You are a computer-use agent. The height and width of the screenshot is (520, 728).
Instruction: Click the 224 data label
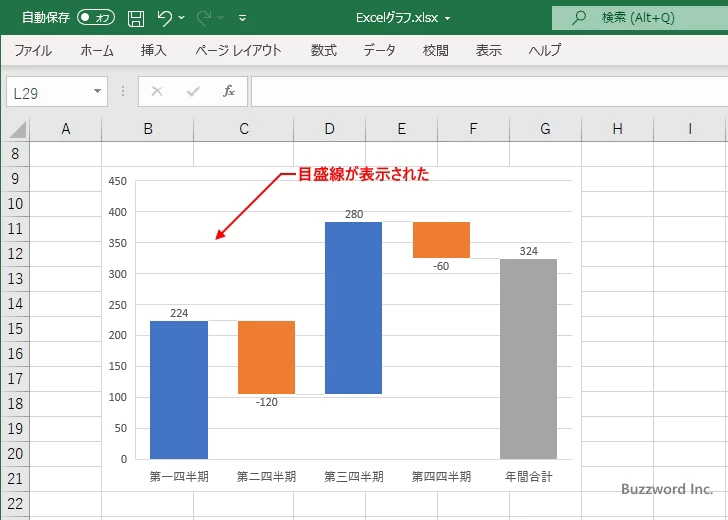point(179,313)
